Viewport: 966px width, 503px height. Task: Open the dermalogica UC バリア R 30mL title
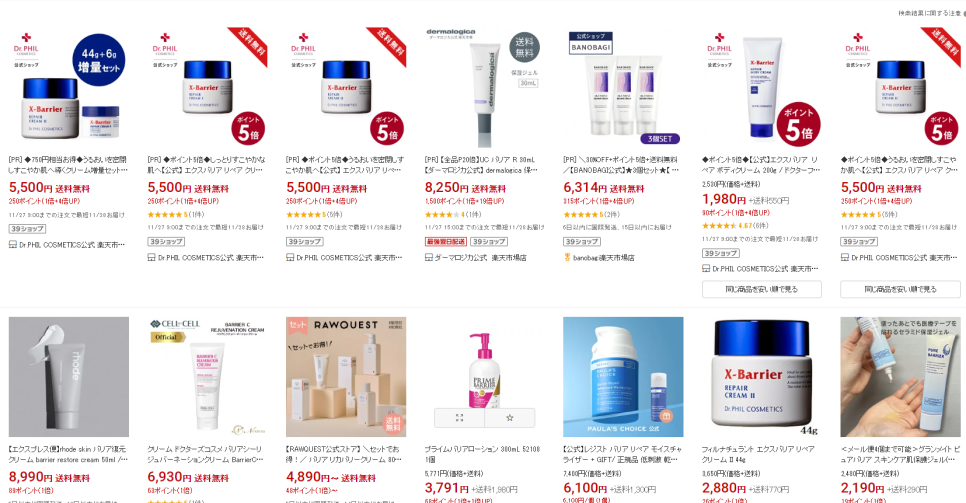click(482, 165)
